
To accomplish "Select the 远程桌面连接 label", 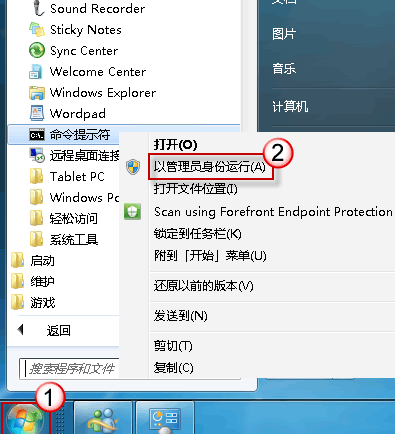I will (x=84, y=156).
